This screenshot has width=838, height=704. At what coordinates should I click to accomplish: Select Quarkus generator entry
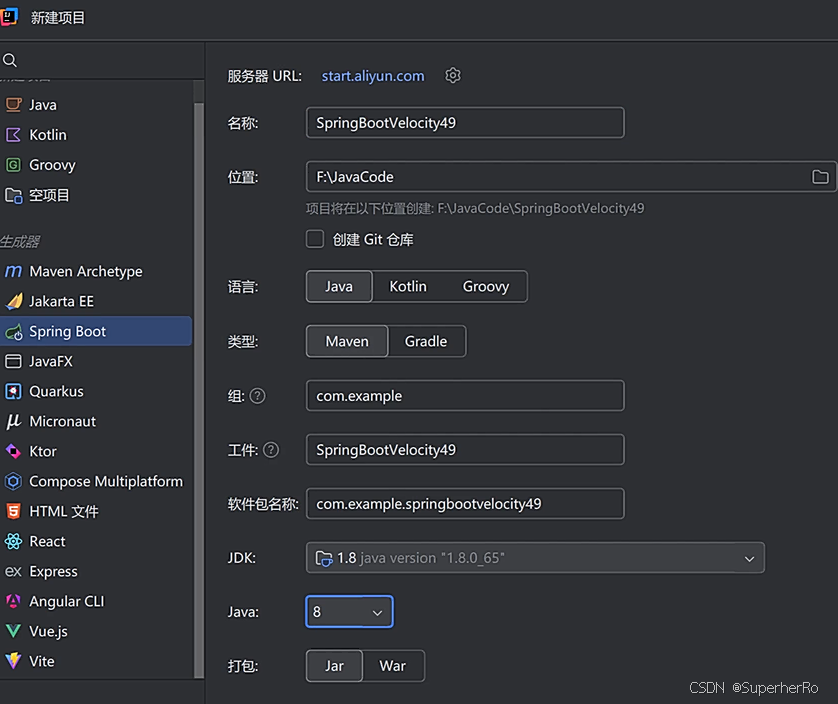(96, 391)
